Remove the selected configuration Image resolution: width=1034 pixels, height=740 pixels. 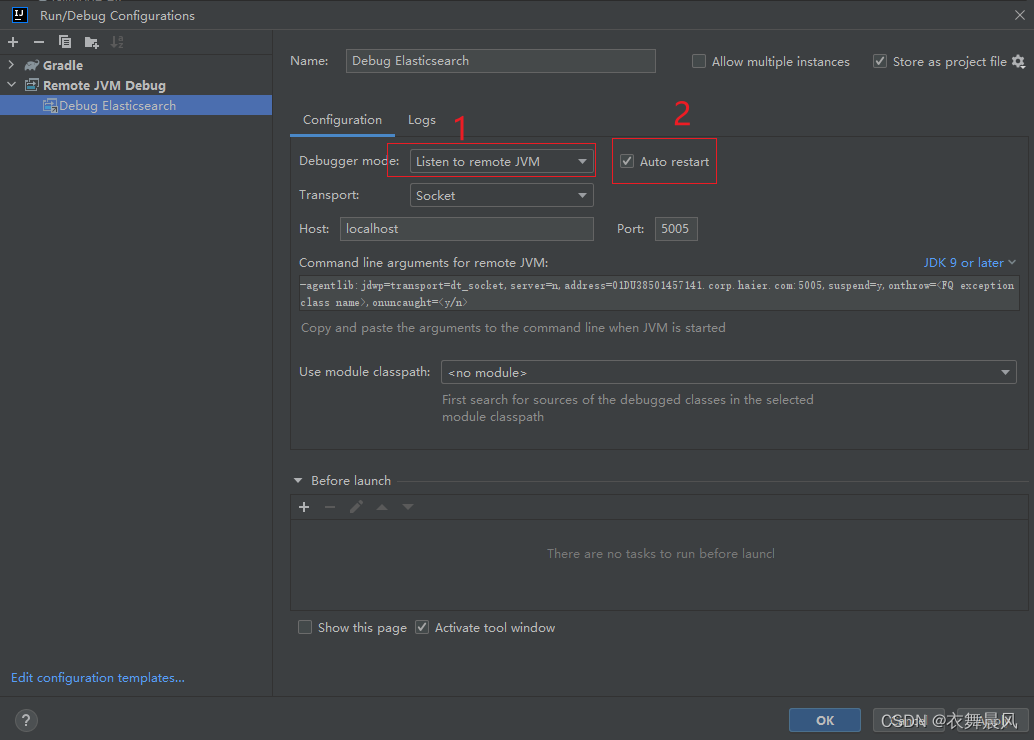pos(39,42)
